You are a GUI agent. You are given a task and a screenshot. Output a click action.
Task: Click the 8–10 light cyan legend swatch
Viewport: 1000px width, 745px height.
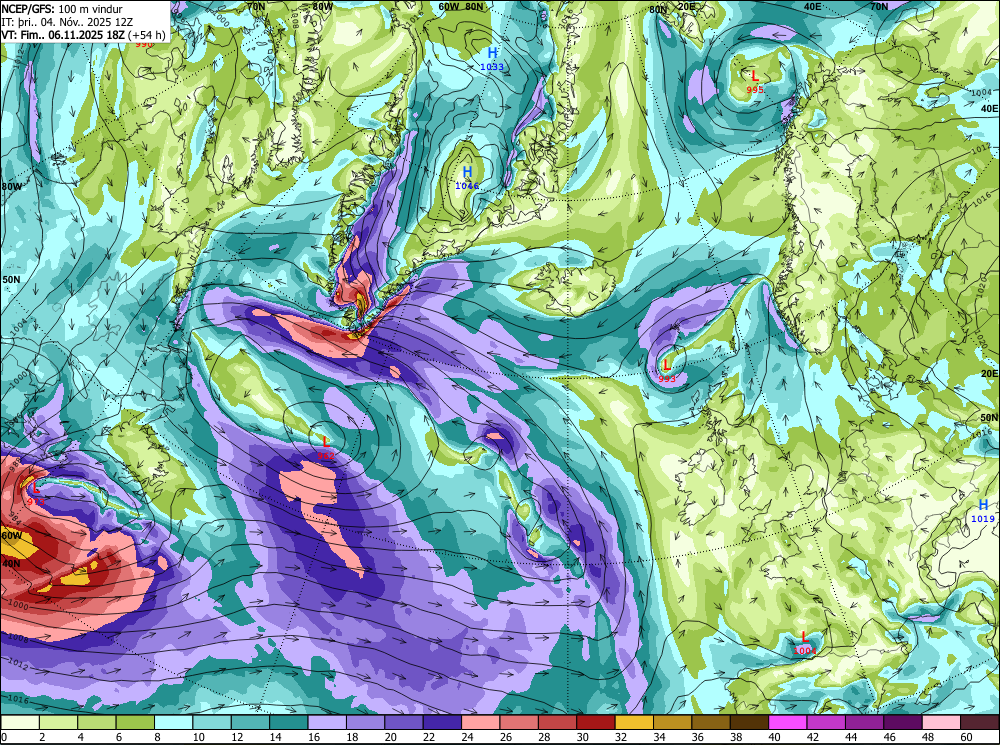pyautogui.click(x=174, y=722)
